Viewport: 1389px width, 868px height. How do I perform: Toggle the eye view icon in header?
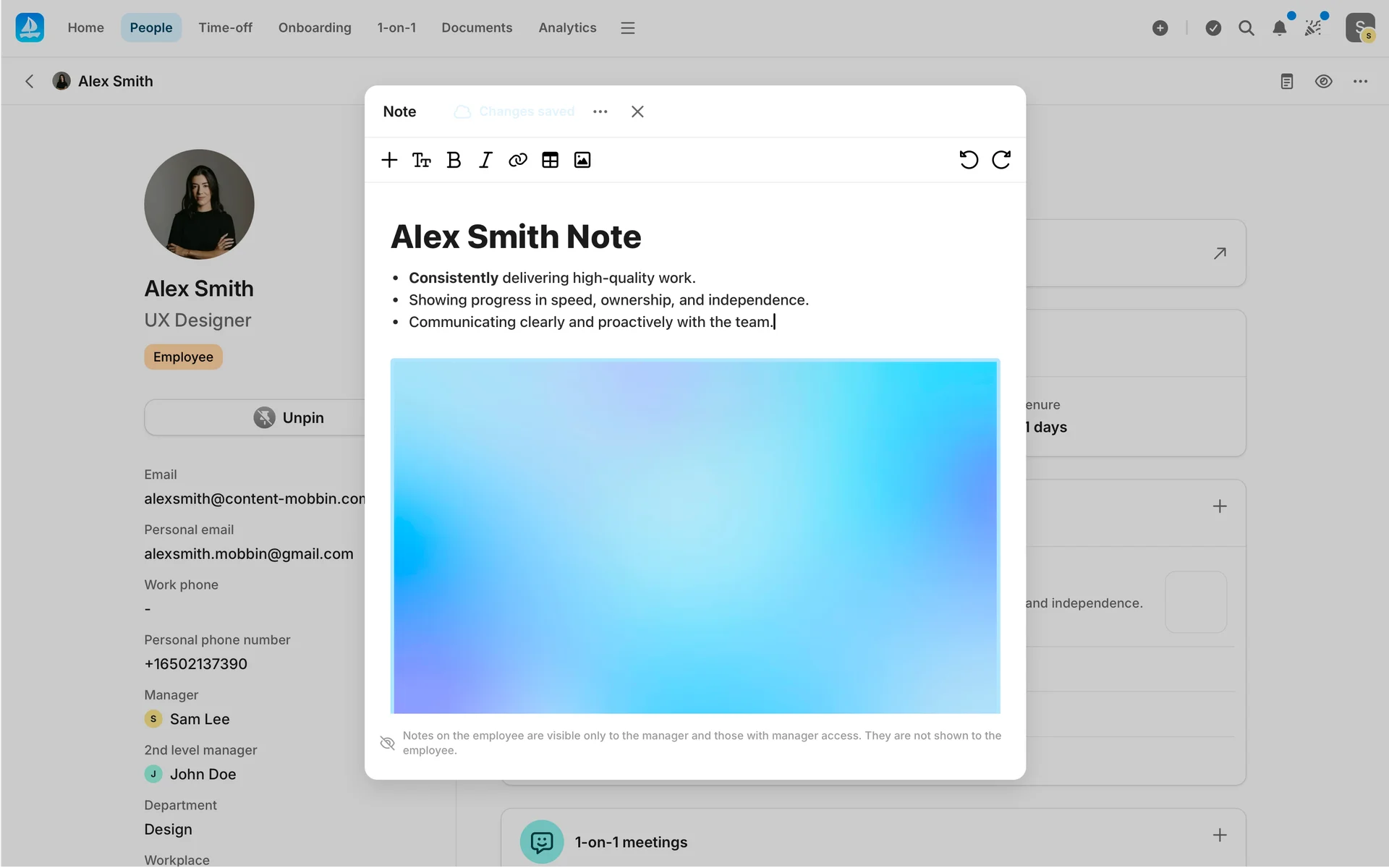pos(1323,81)
